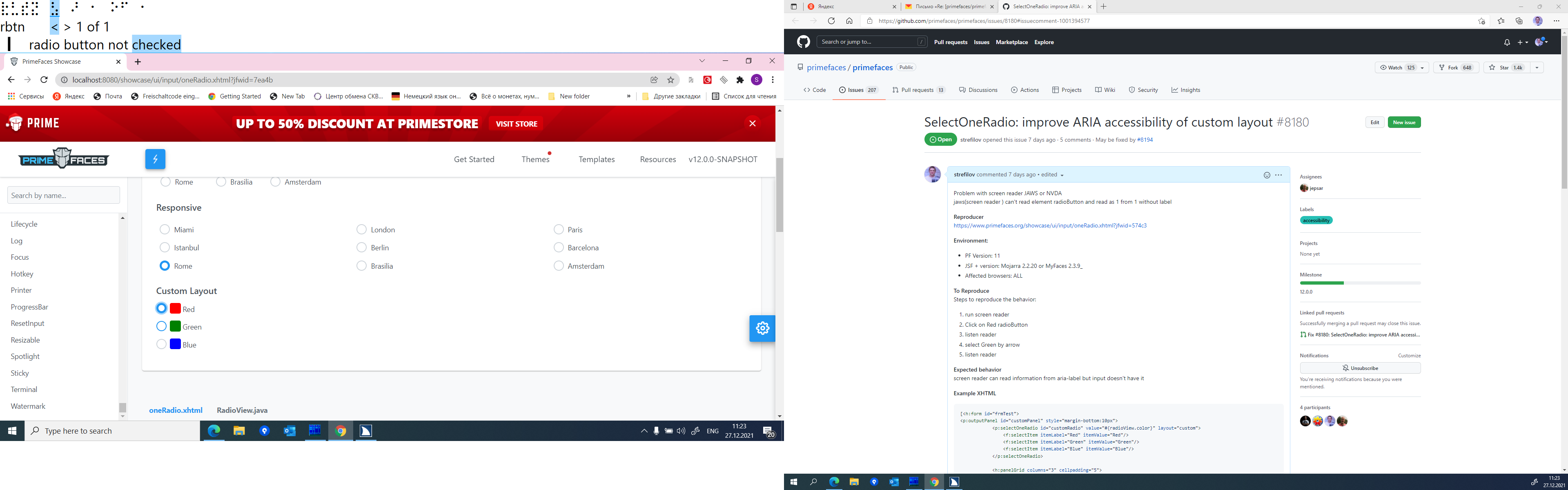This screenshot has width=1568, height=490.
Task: Expand the GitHub create new dropdown
Action: click(x=1522, y=41)
